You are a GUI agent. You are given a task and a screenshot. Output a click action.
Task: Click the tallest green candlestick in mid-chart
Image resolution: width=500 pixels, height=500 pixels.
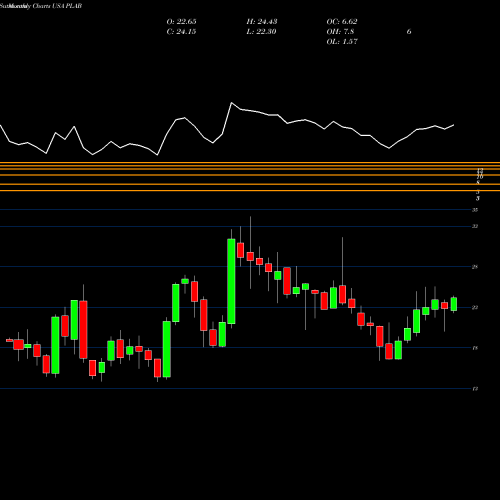[x=231, y=281]
